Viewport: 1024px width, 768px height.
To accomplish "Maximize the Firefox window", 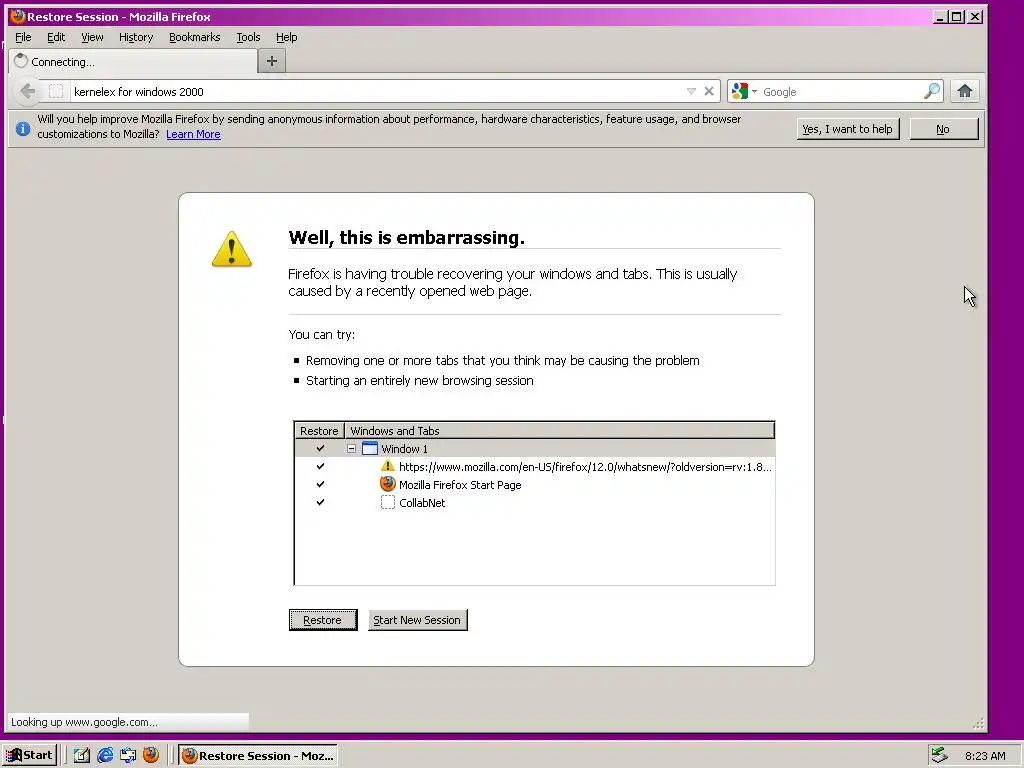I will click(957, 17).
